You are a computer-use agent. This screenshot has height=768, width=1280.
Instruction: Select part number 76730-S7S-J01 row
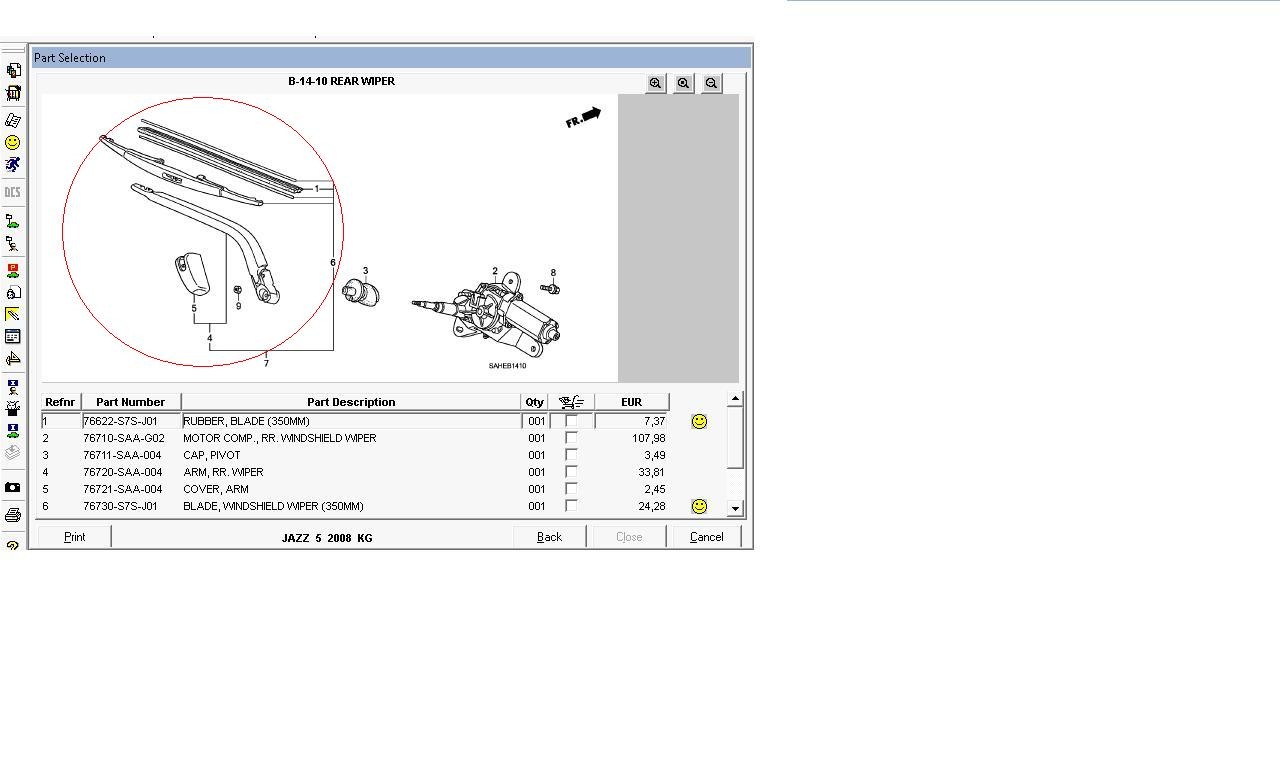[120, 506]
